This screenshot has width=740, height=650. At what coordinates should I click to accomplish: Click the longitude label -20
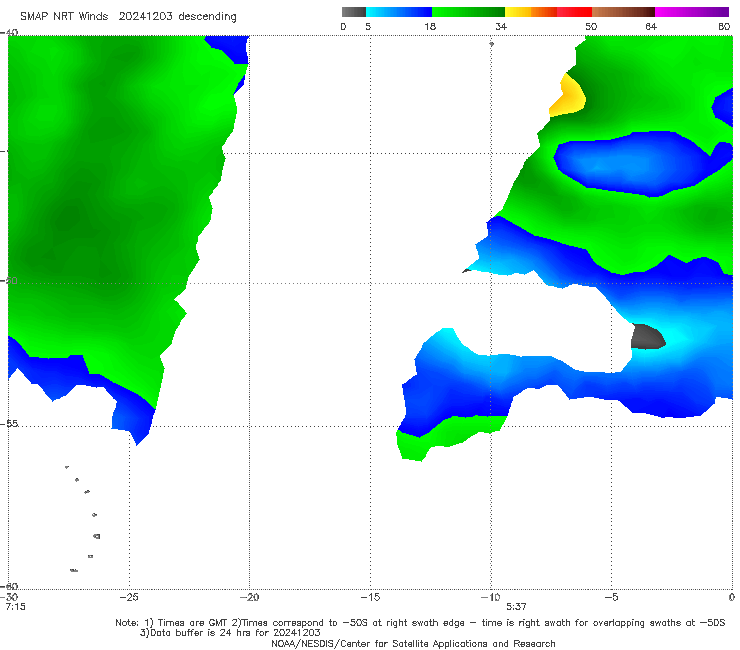tap(249, 597)
